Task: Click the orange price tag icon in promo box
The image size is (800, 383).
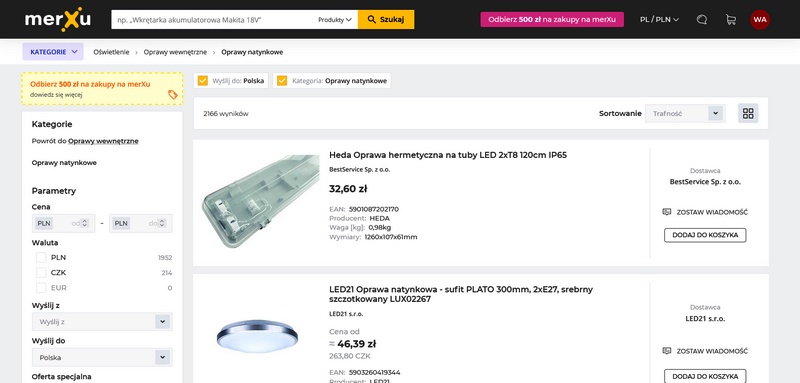Action: coord(173,94)
